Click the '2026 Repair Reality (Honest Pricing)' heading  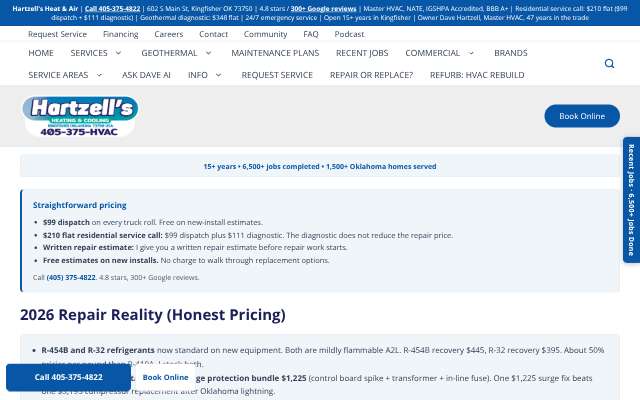coord(153,315)
